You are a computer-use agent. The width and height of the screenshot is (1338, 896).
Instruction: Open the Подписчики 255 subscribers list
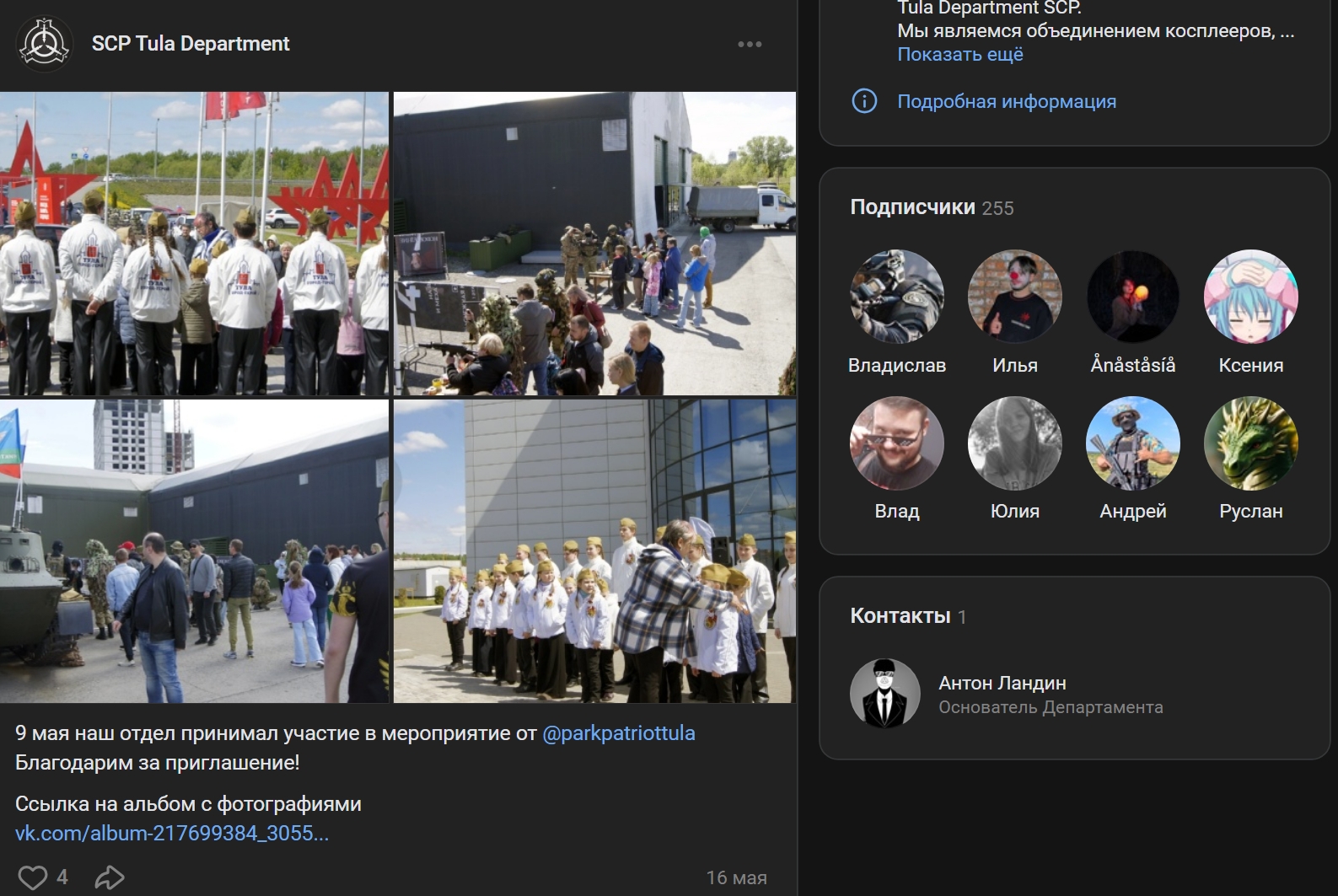[932, 207]
